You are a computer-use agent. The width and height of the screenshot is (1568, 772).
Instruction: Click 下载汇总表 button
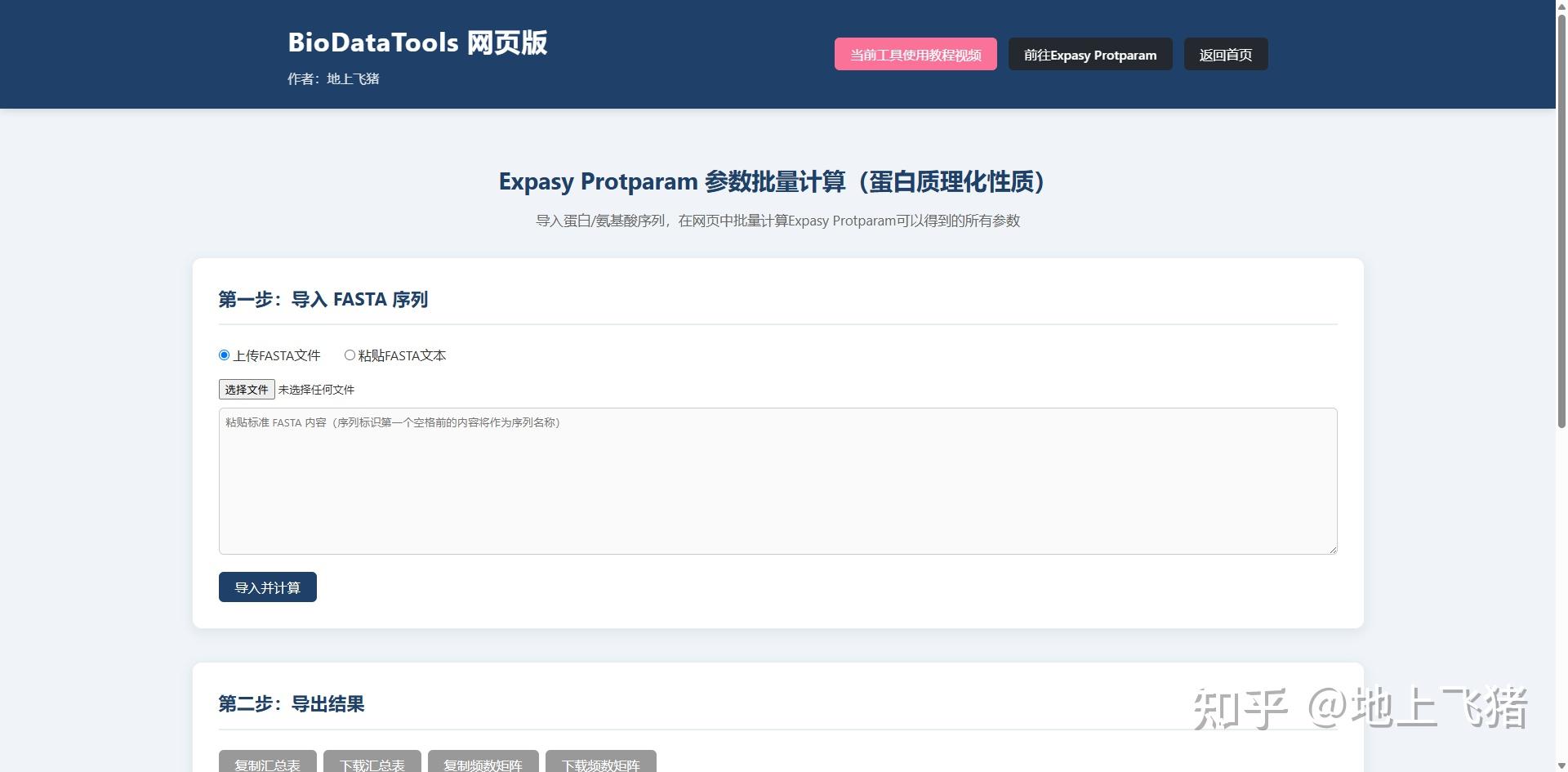click(x=372, y=761)
